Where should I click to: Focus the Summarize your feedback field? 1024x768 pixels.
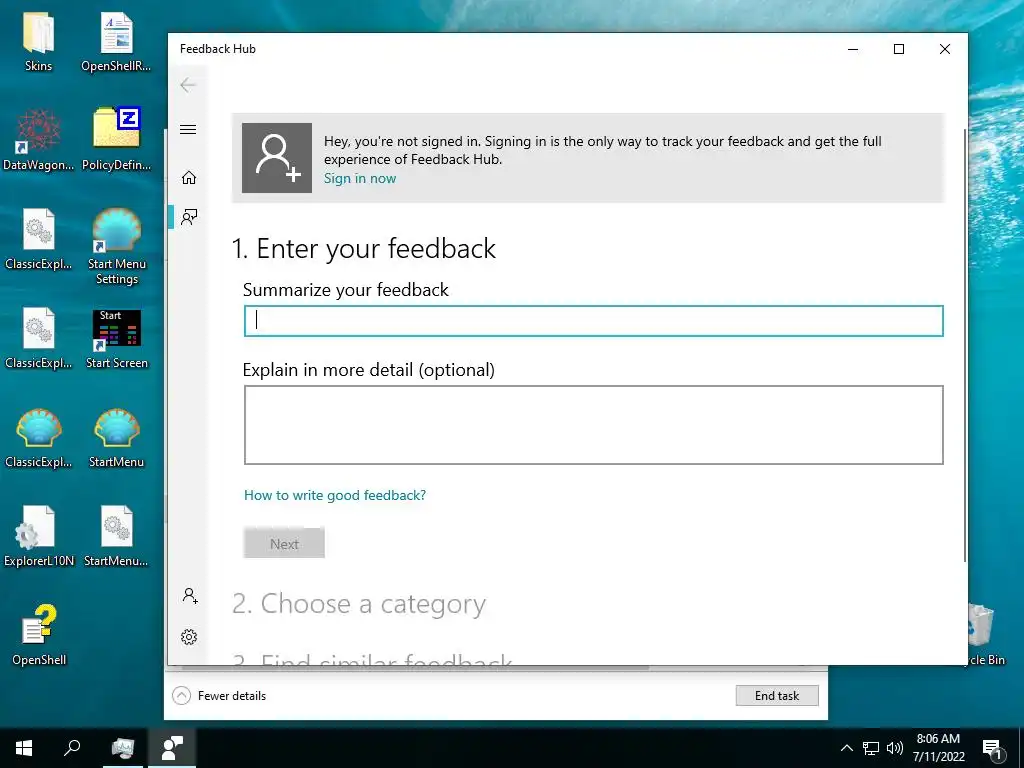tap(594, 321)
